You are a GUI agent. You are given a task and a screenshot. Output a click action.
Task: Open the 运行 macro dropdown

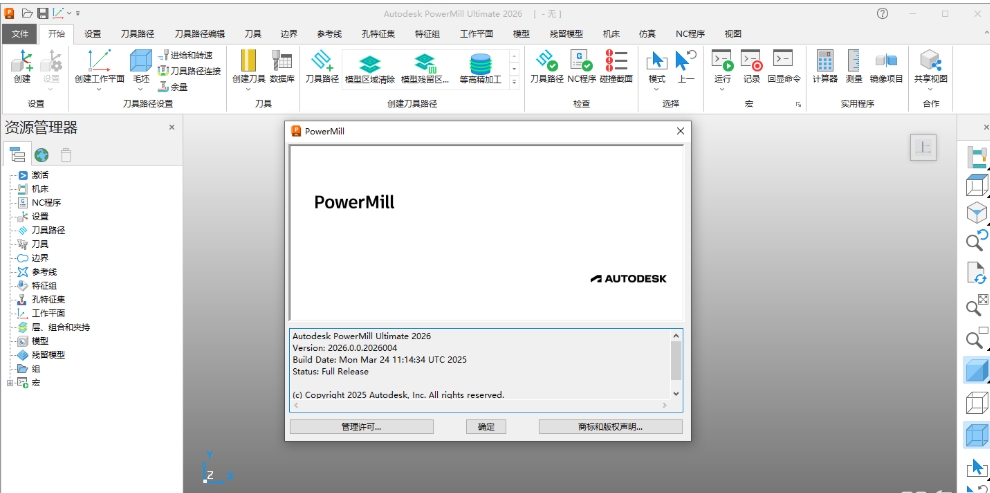point(722,89)
